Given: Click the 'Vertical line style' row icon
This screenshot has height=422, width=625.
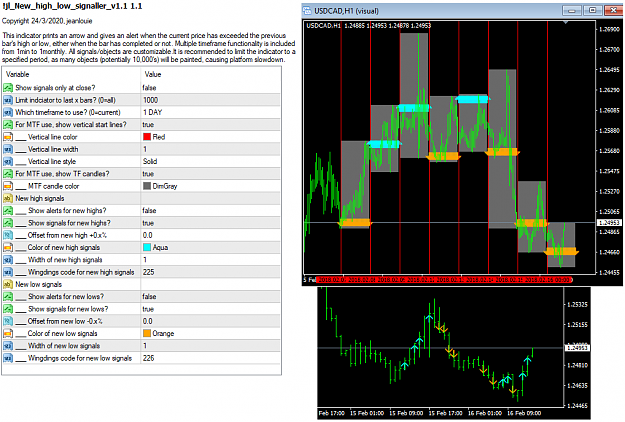Looking at the screenshot, I should pos(8,161).
